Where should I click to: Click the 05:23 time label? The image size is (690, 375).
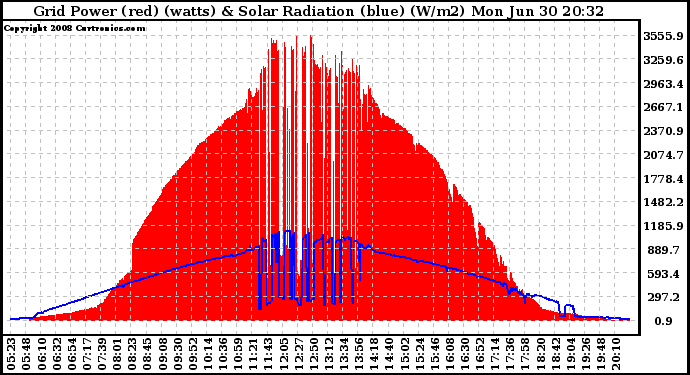(11, 354)
